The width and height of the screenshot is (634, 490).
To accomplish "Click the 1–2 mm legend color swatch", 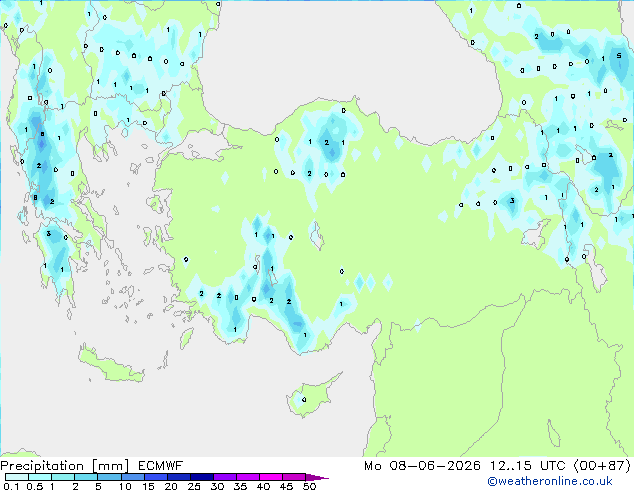I will (63, 477).
